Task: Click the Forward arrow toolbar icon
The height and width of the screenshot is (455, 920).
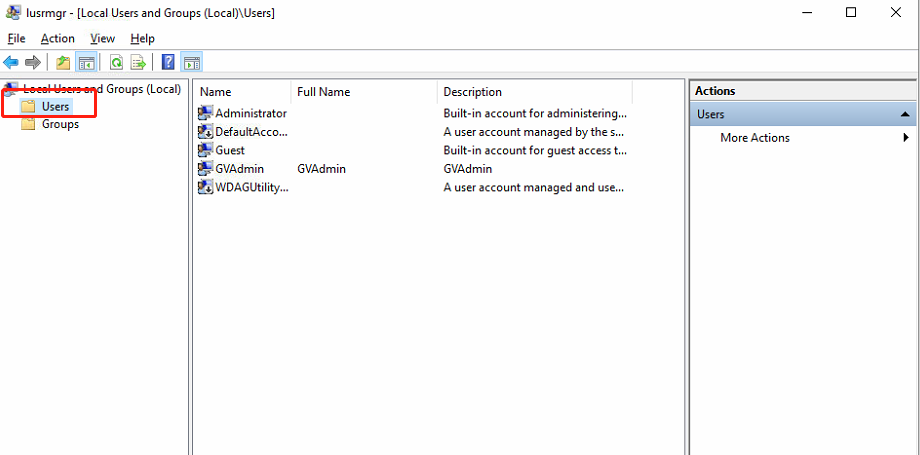Action: (33, 62)
